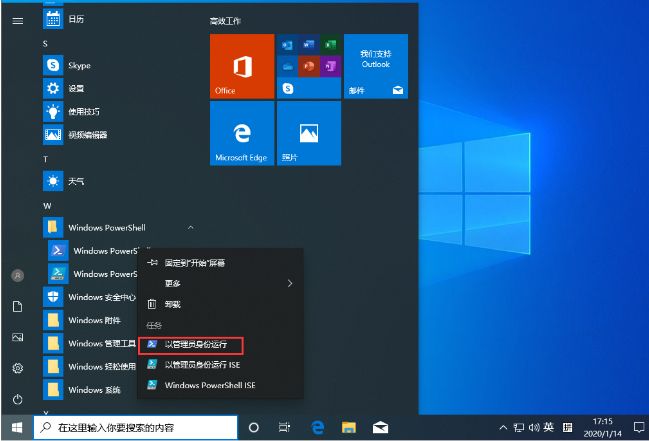Open the PowerPoint icon in the Office apps tile
This screenshot has width=649, height=441.
coord(309,66)
